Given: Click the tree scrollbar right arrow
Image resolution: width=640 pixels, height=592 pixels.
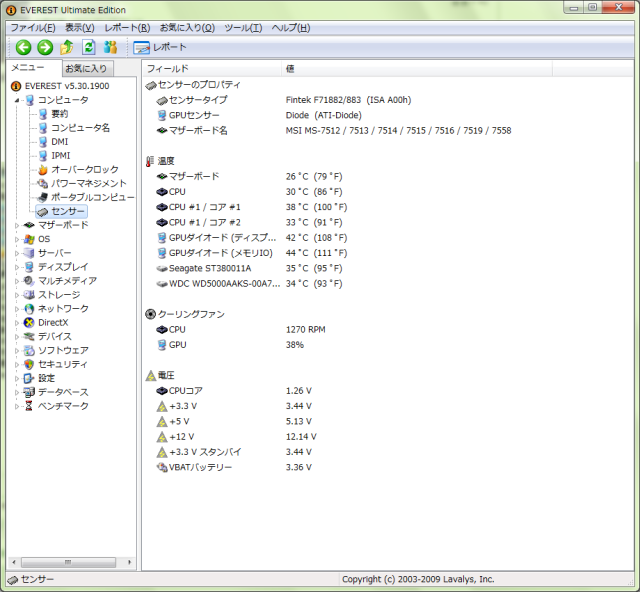Looking at the screenshot, I should pos(129,562).
